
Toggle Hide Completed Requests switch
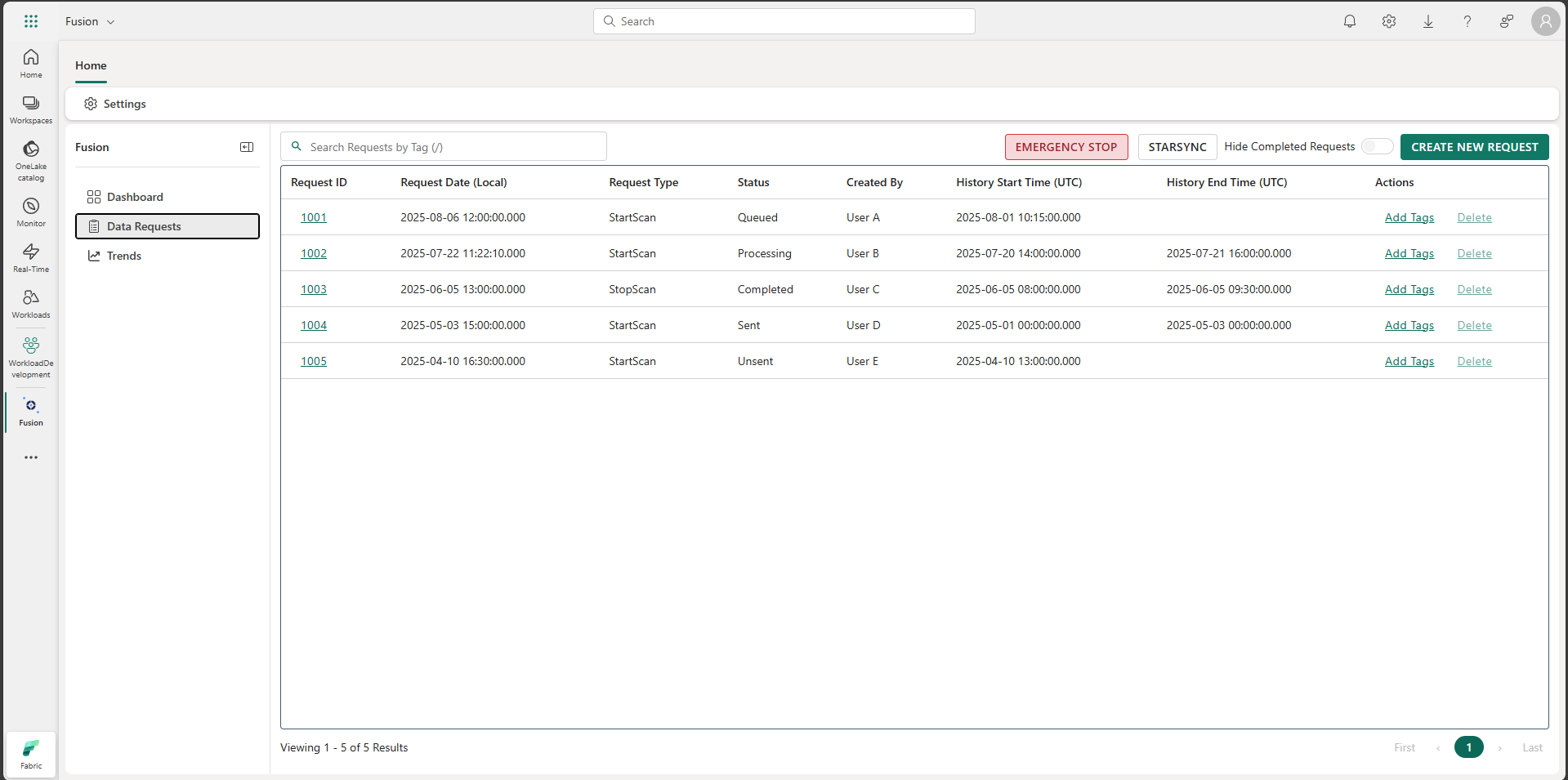[1377, 146]
